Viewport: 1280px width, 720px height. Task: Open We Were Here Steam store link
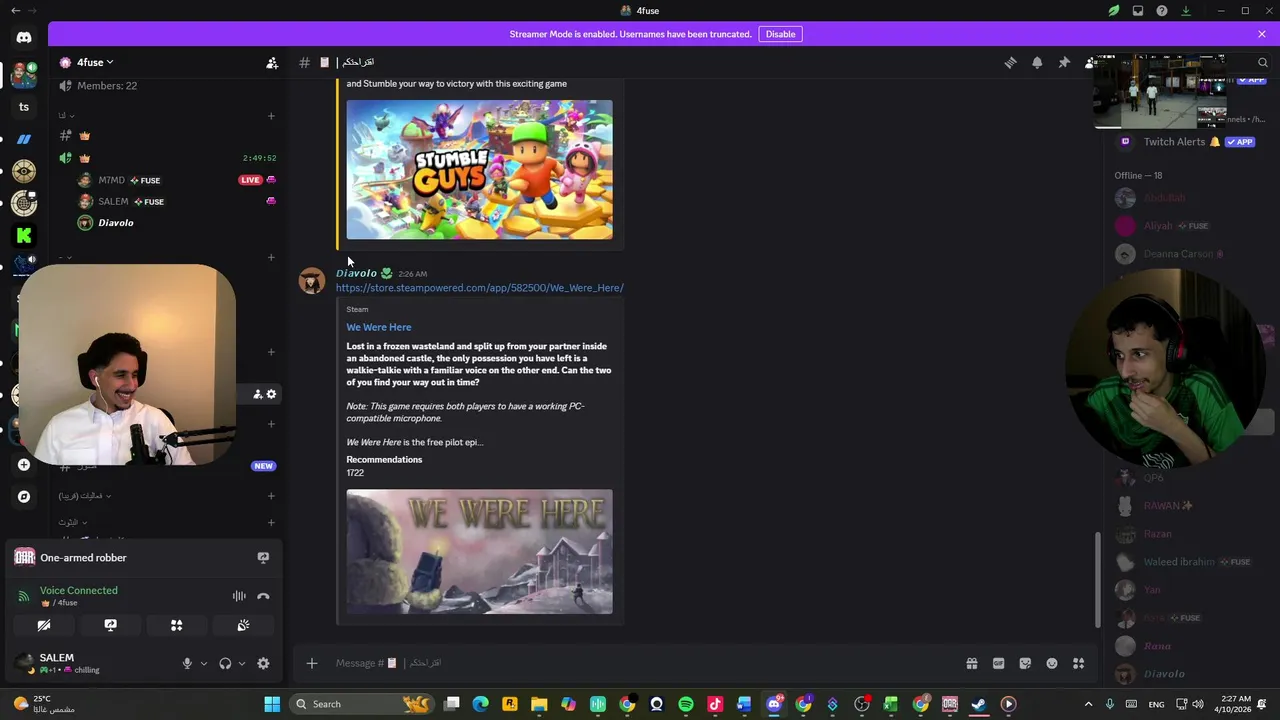click(x=479, y=288)
